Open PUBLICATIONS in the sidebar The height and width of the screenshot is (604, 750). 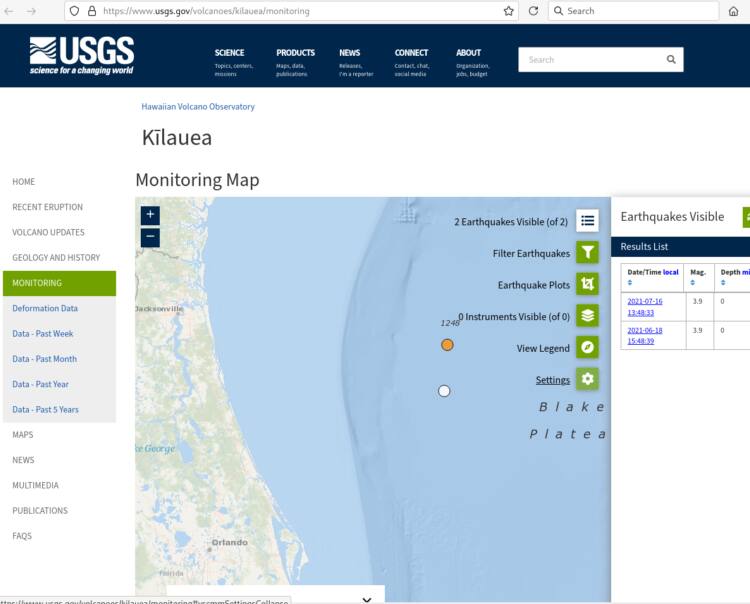40,511
